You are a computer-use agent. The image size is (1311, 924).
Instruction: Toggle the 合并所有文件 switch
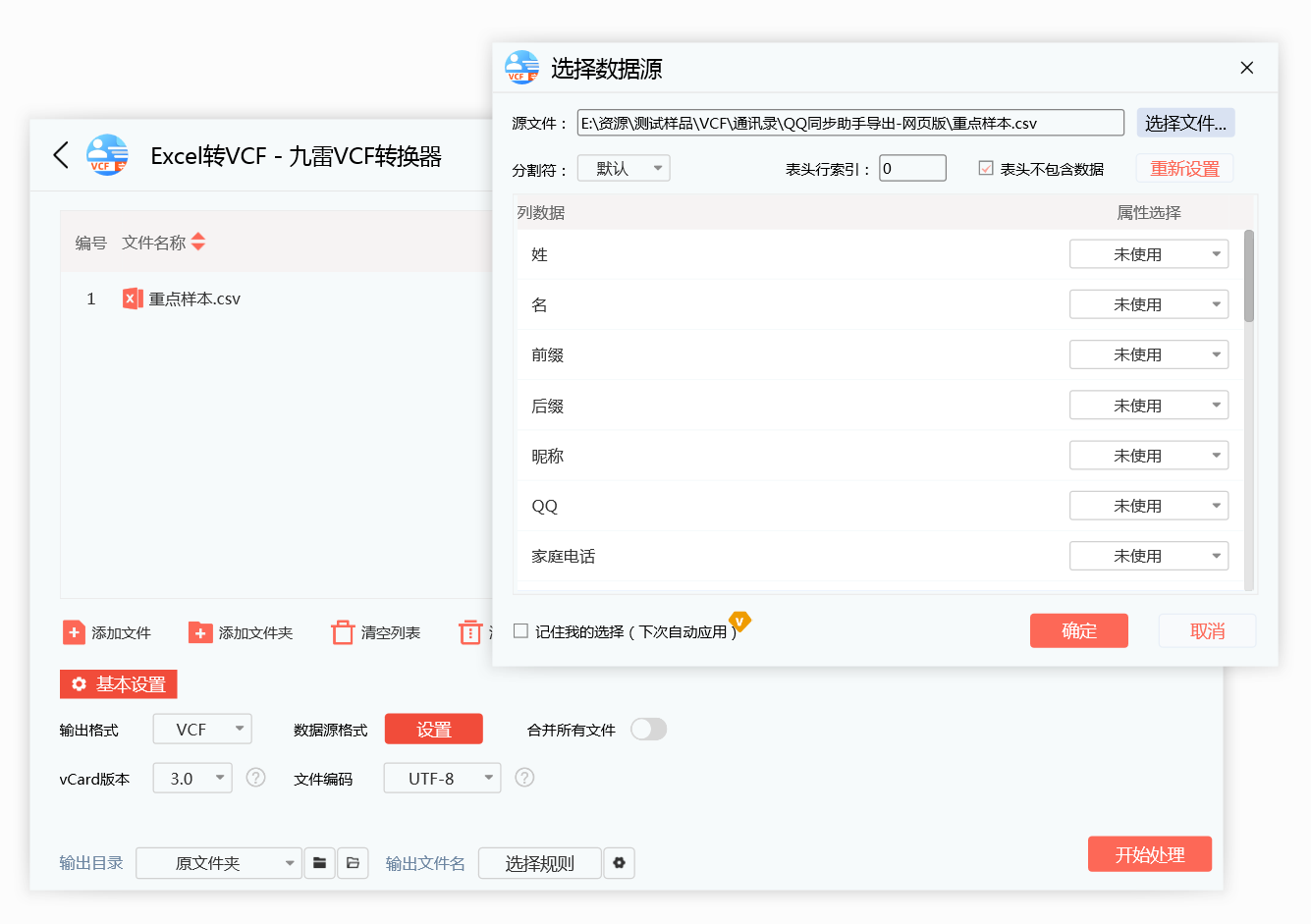click(x=648, y=729)
